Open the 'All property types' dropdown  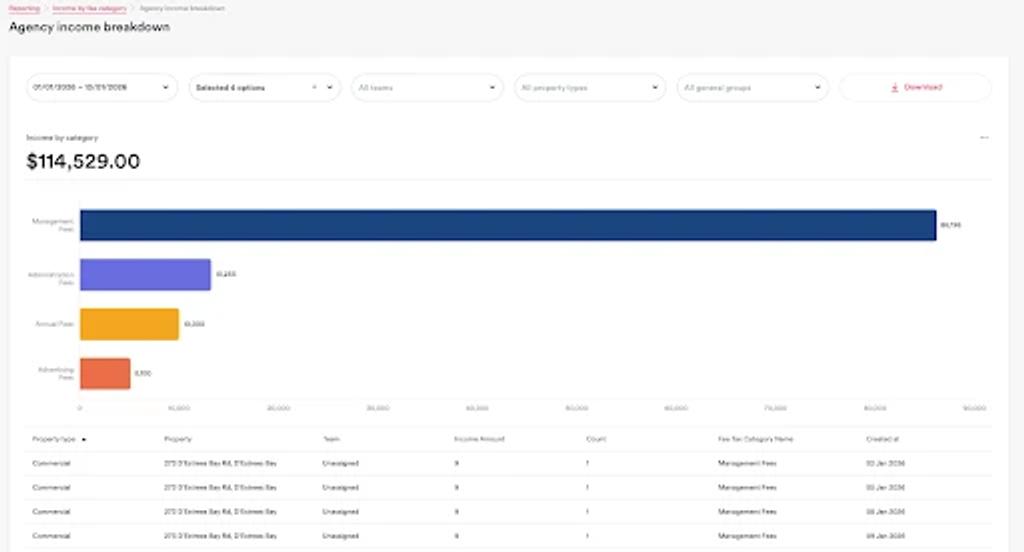(x=590, y=88)
